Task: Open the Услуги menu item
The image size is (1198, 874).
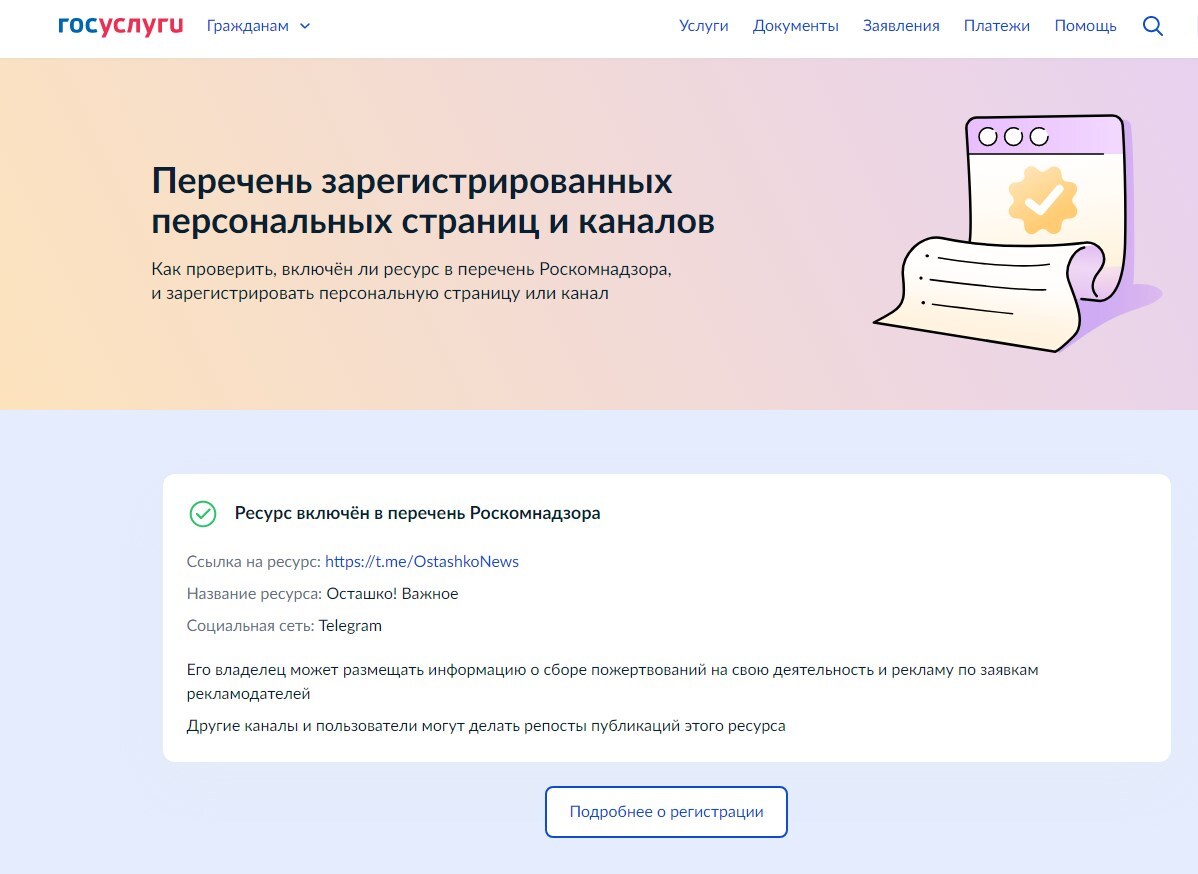Action: point(704,26)
